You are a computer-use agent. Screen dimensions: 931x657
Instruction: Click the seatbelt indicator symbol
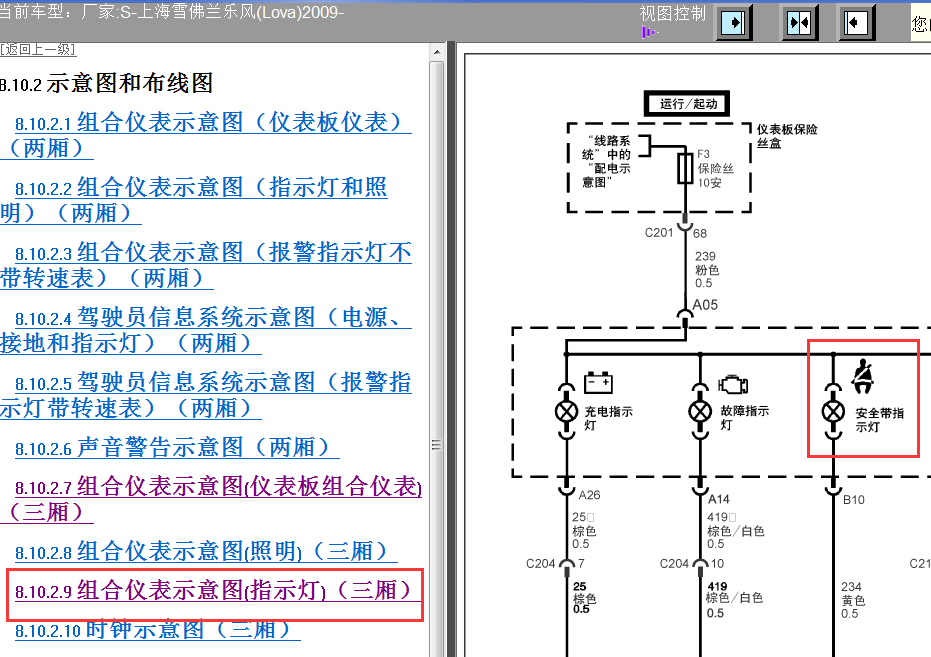tap(863, 377)
